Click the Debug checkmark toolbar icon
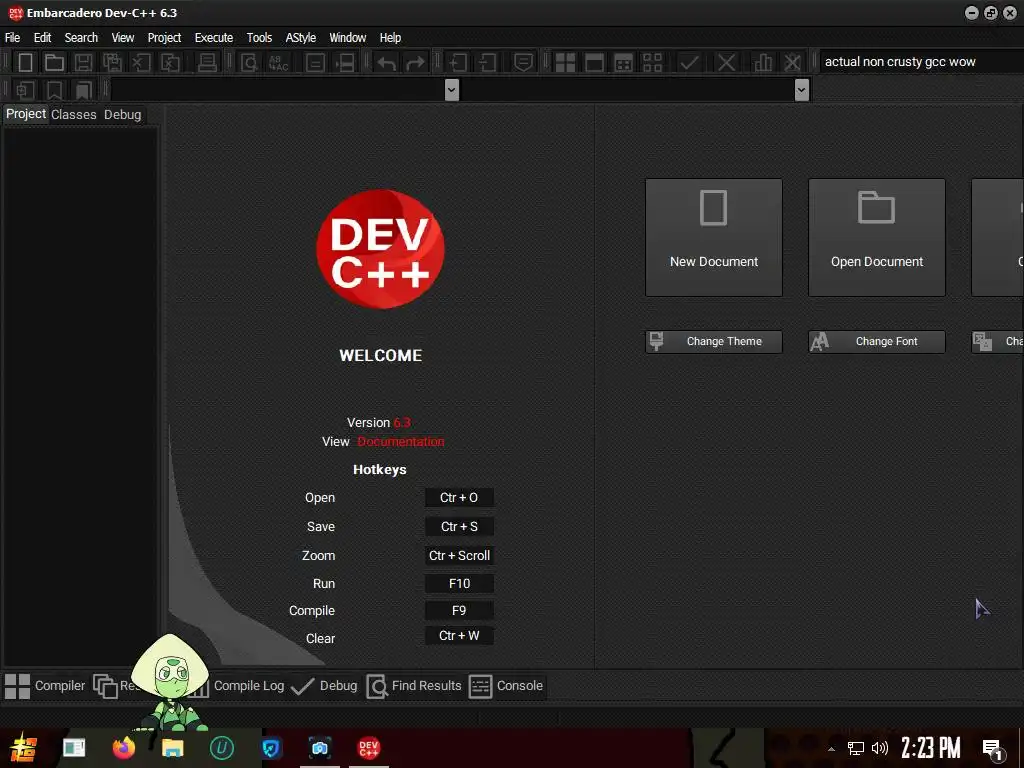 (x=689, y=63)
